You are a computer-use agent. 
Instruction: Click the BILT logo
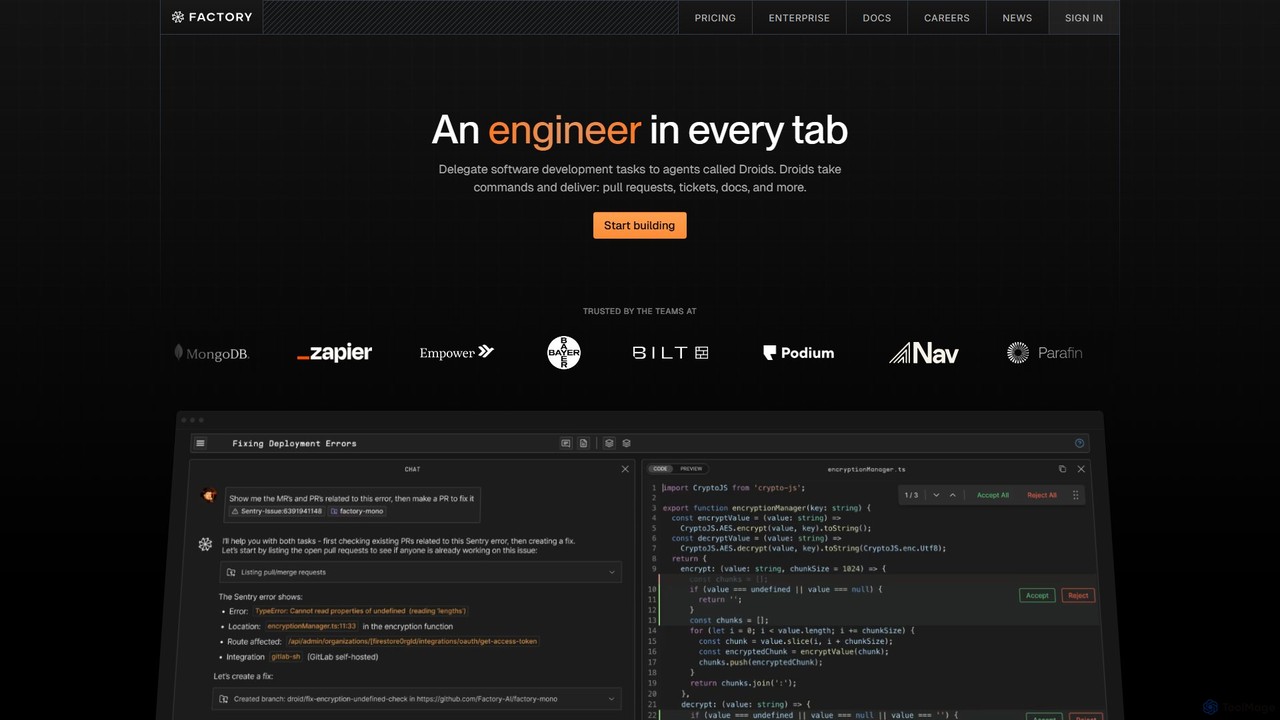pyautogui.click(x=670, y=353)
